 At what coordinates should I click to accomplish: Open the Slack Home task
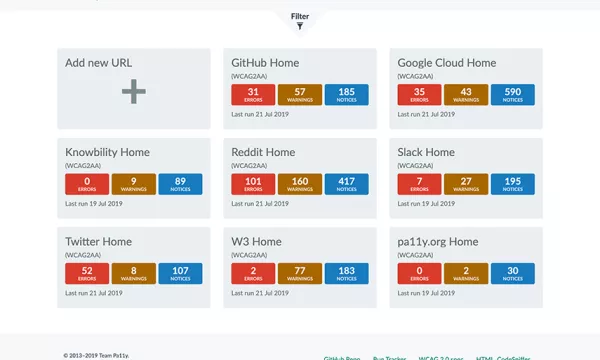426,152
